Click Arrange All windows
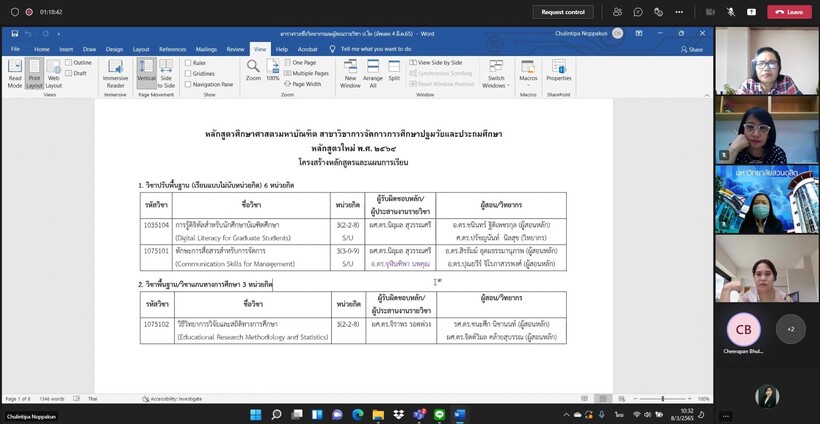Image resolution: width=820 pixels, height=424 pixels. point(373,73)
